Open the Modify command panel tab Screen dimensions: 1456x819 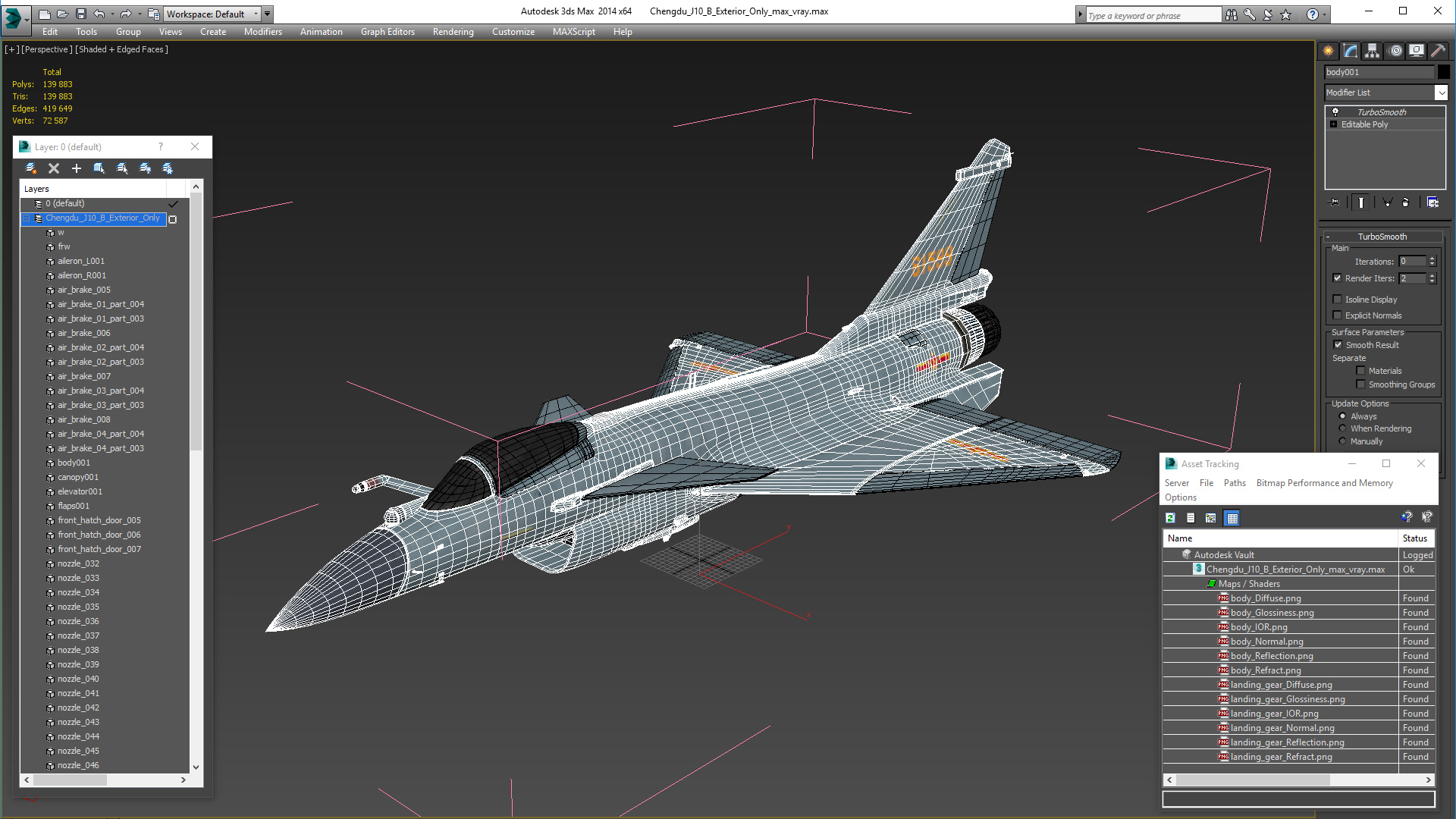(1351, 51)
